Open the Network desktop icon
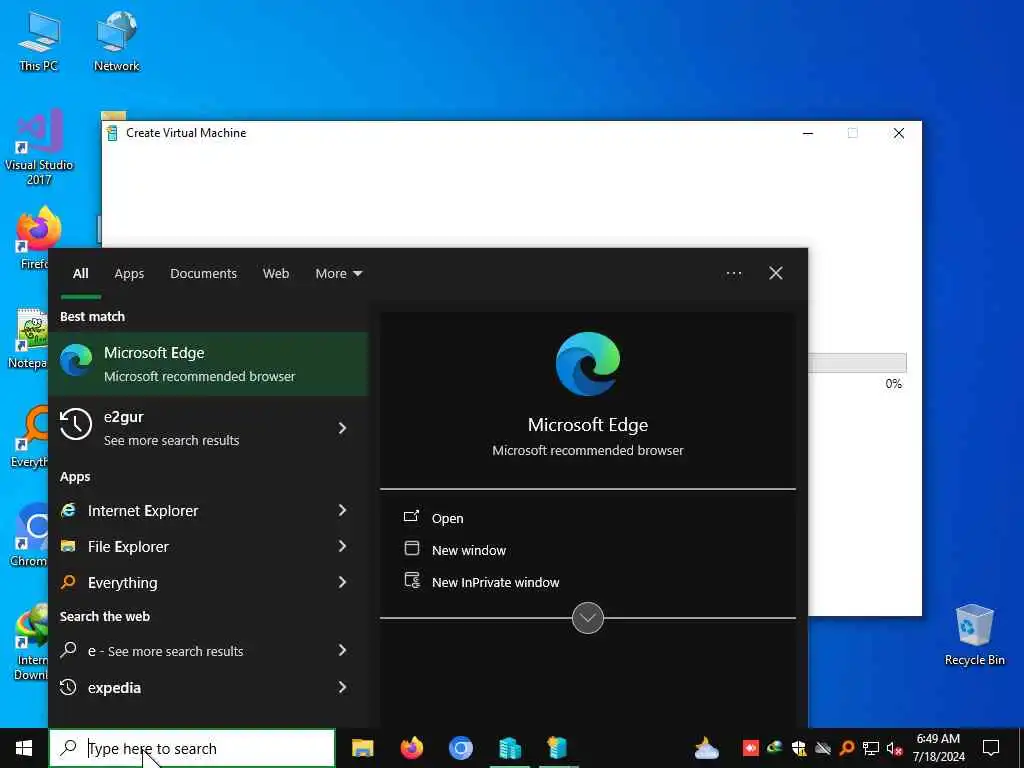This screenshot has width=1024, height=768. click(x=116, y=40)
